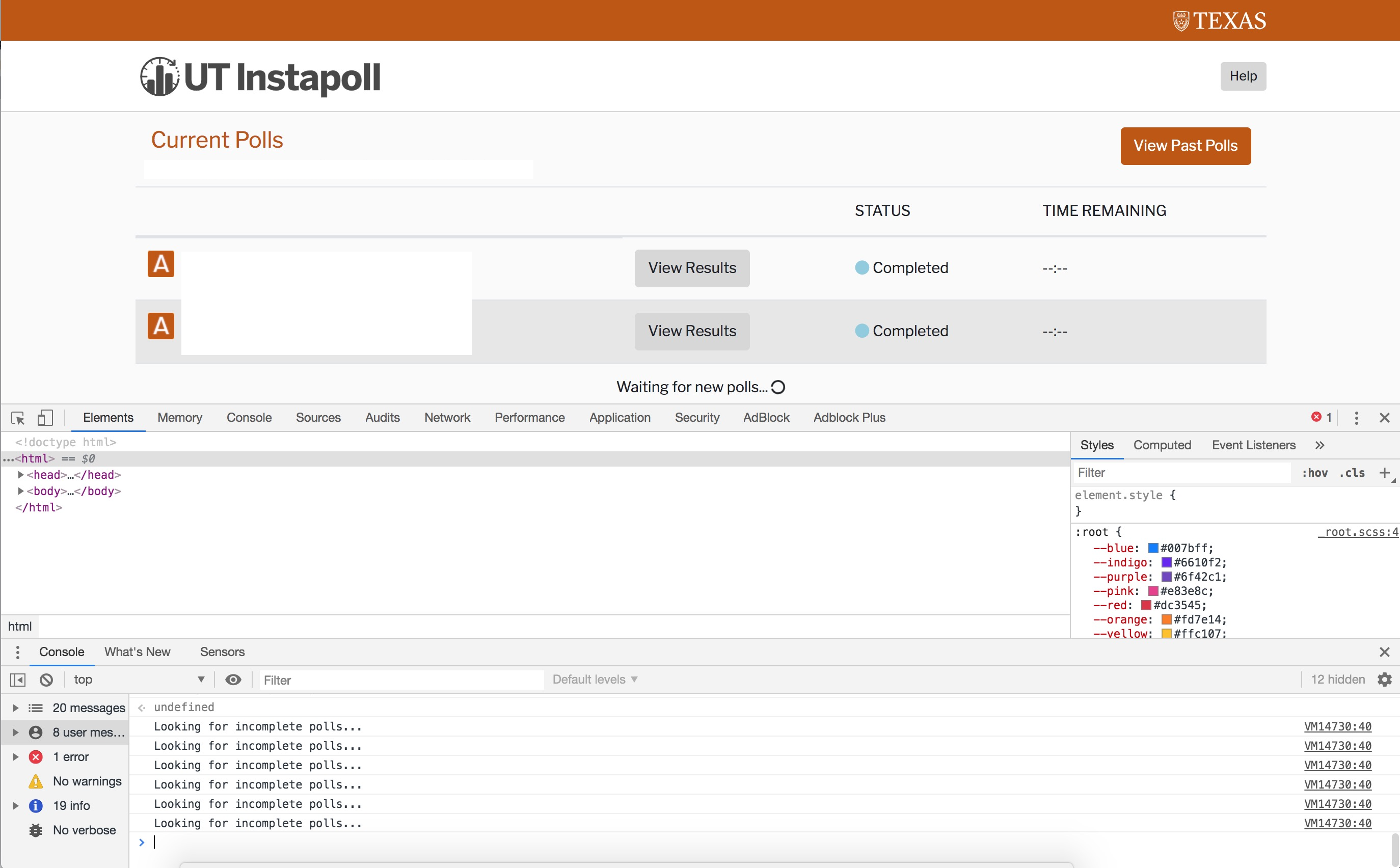The width and height of the screenshot is (1400, 868).
Task: Expand the 8 user messages group
Action: (15, 733)
